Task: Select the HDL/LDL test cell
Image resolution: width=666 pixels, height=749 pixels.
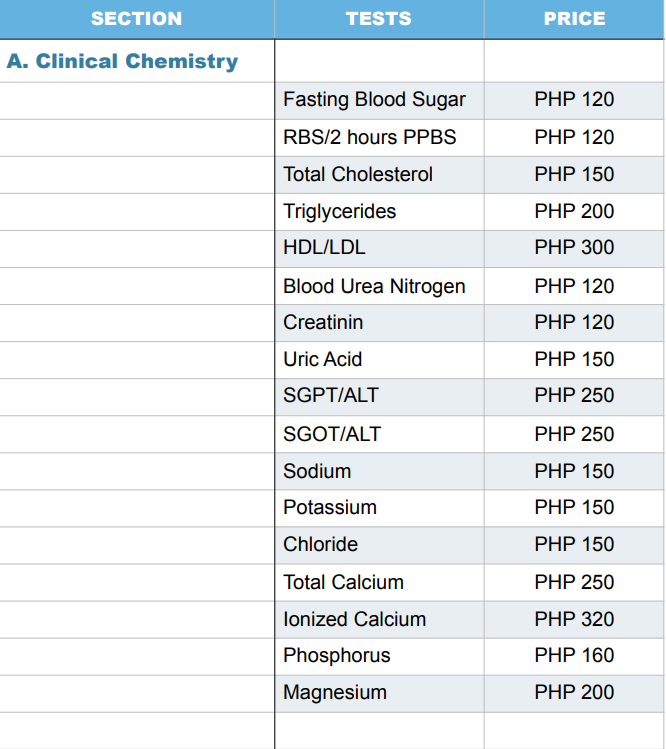Action: point(324,248)
